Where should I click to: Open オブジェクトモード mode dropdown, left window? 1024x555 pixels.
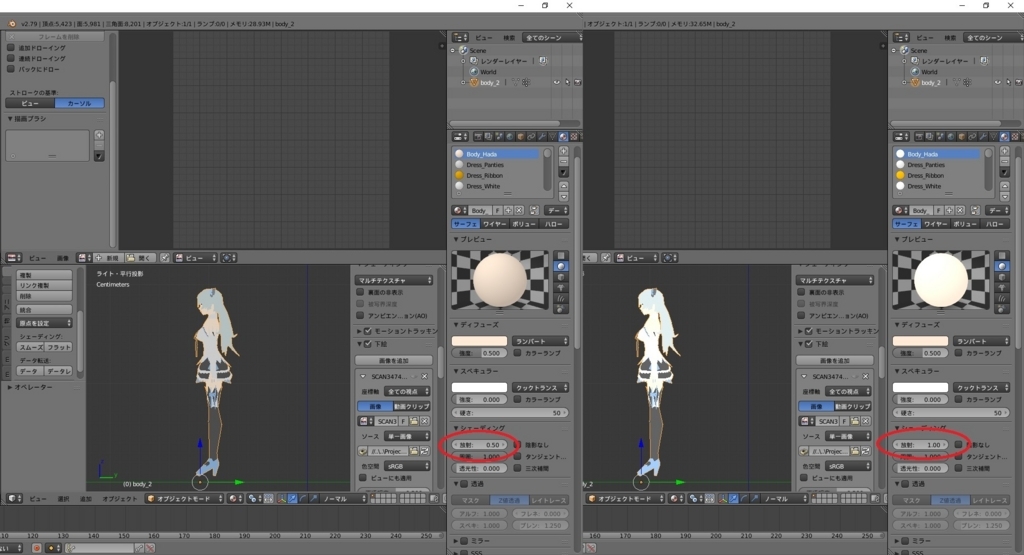click(184, 498)
